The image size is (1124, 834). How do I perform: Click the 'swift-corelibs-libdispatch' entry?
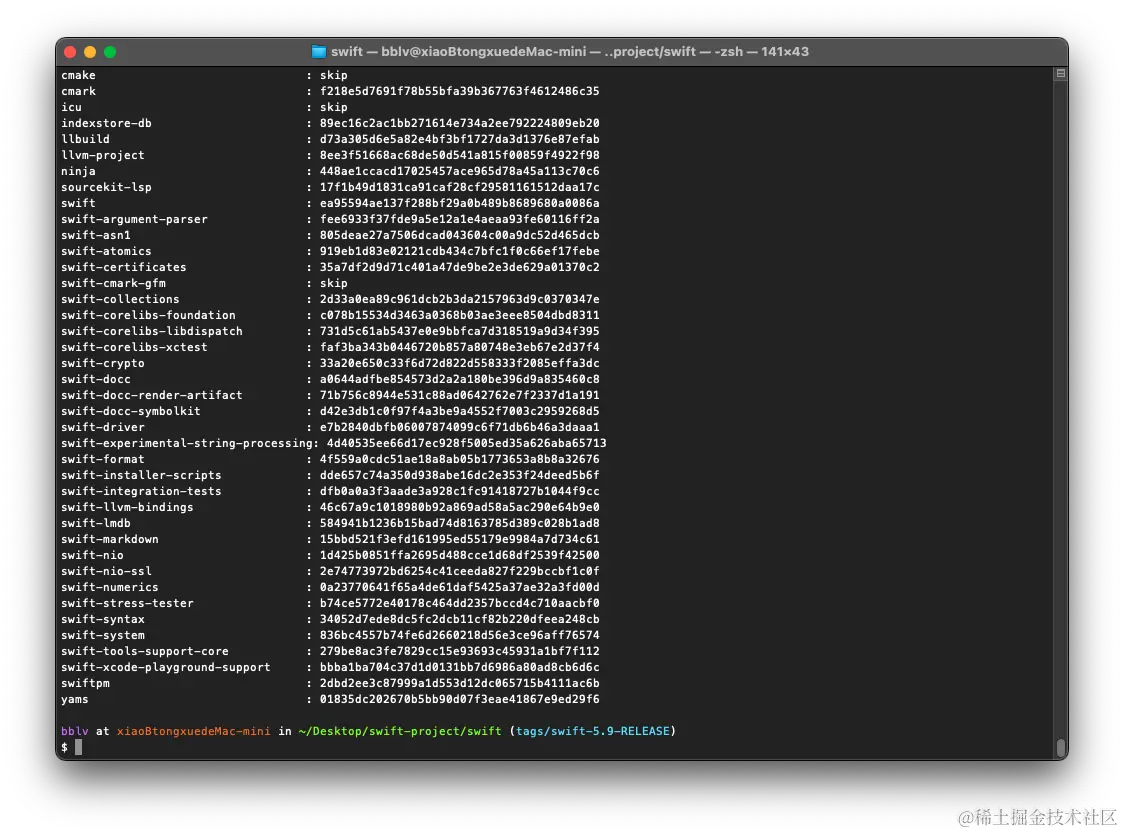tap(151, 331)
